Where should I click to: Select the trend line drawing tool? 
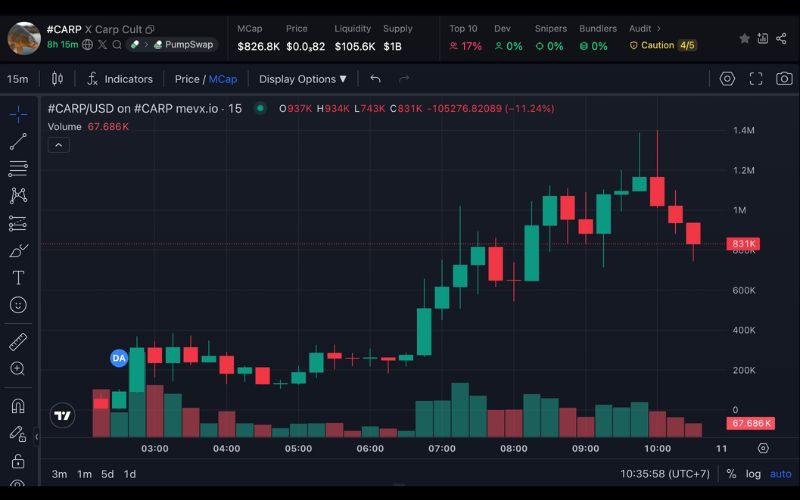coord(18,141)
